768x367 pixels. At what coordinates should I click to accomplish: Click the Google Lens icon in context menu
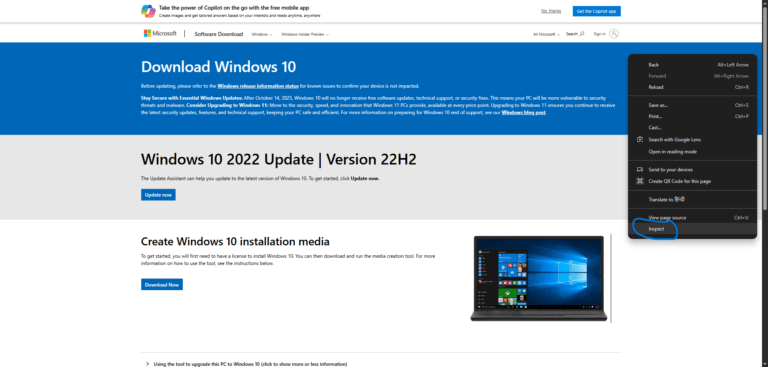point(639,140)
